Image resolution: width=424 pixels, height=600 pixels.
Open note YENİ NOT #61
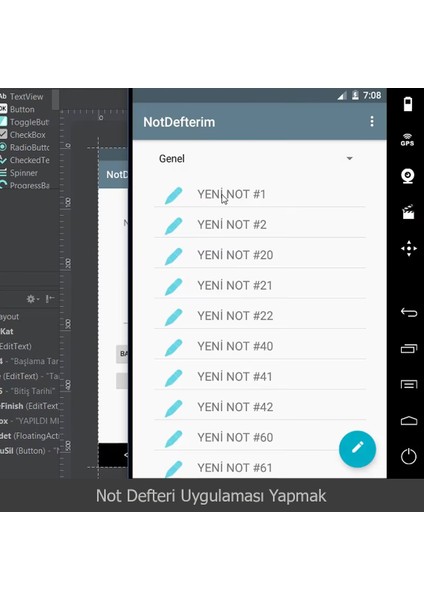pyautogui.click(x=260, y=468)
